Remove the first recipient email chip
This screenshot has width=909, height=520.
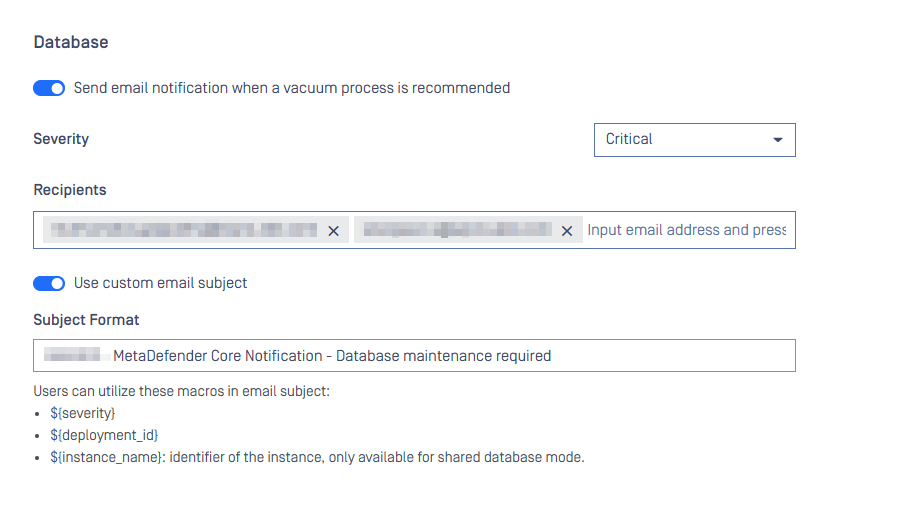click(x=334, y=231)
